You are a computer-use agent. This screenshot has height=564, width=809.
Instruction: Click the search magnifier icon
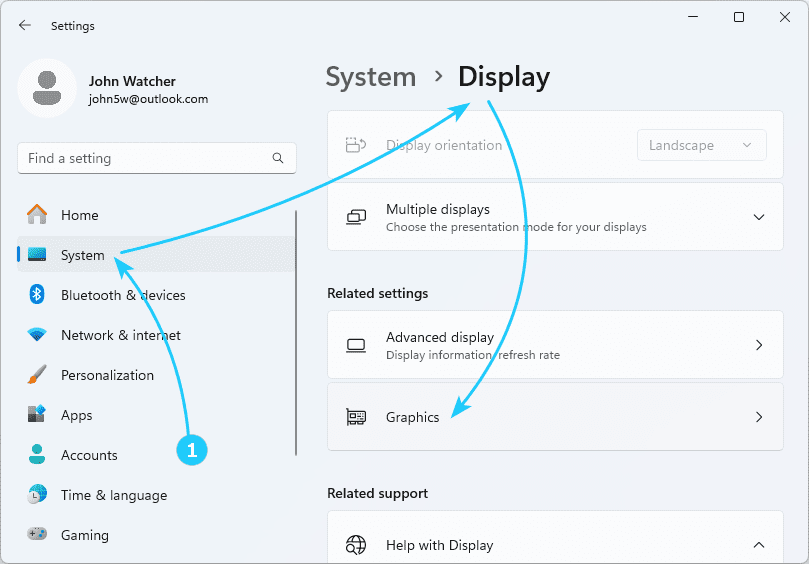[278, 158]
